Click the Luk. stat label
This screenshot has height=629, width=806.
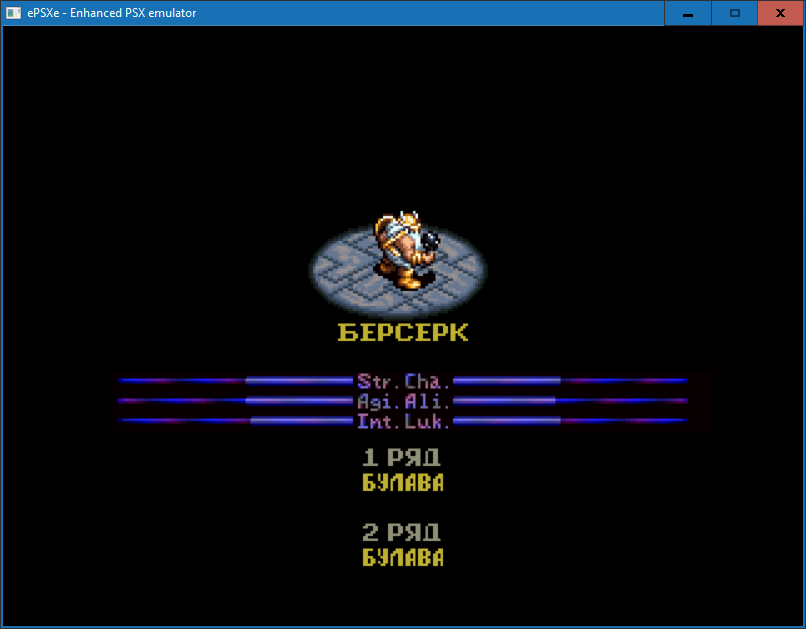point(427,421)
